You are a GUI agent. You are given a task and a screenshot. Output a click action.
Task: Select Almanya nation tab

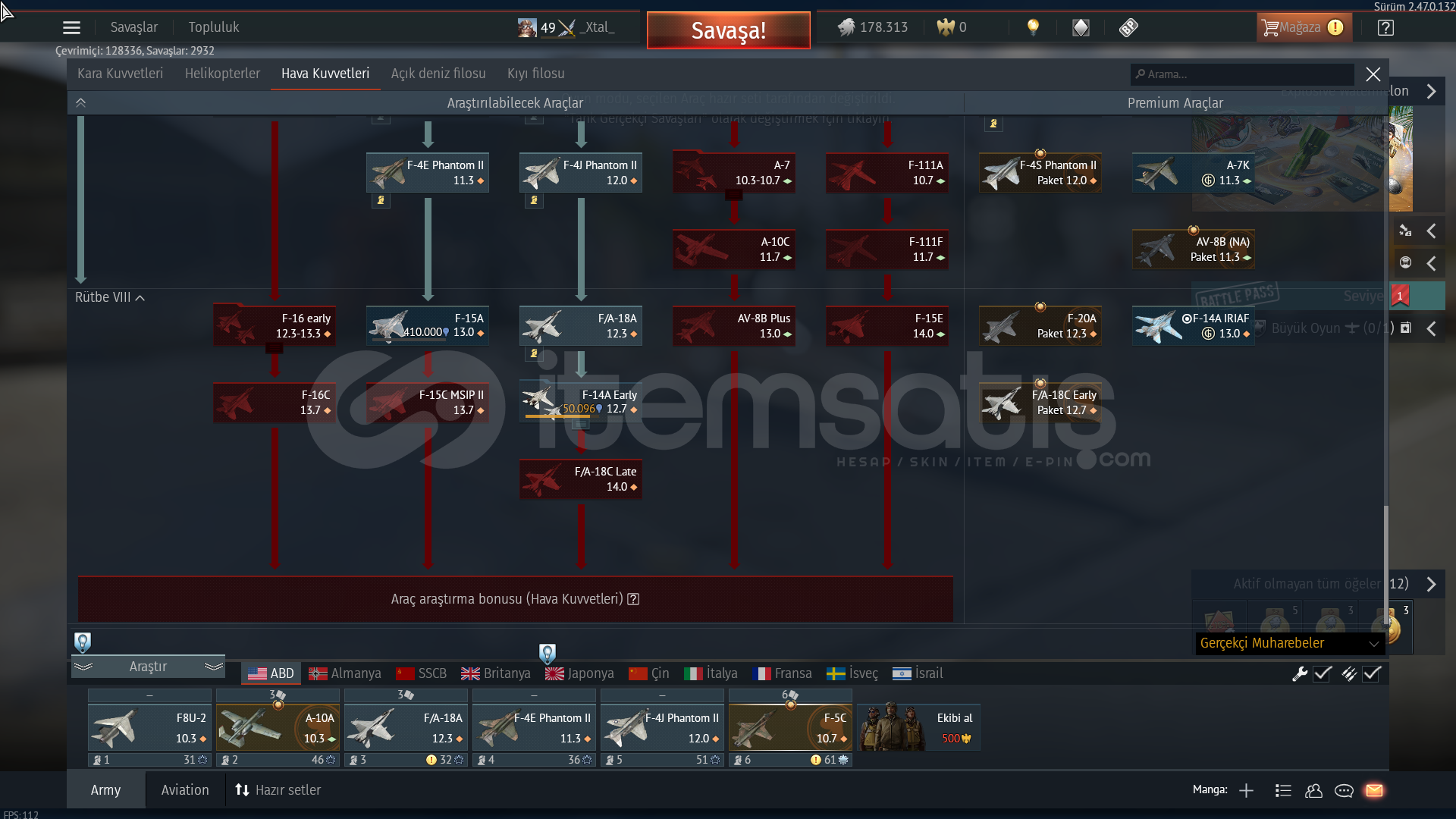(x=344, y=673)
